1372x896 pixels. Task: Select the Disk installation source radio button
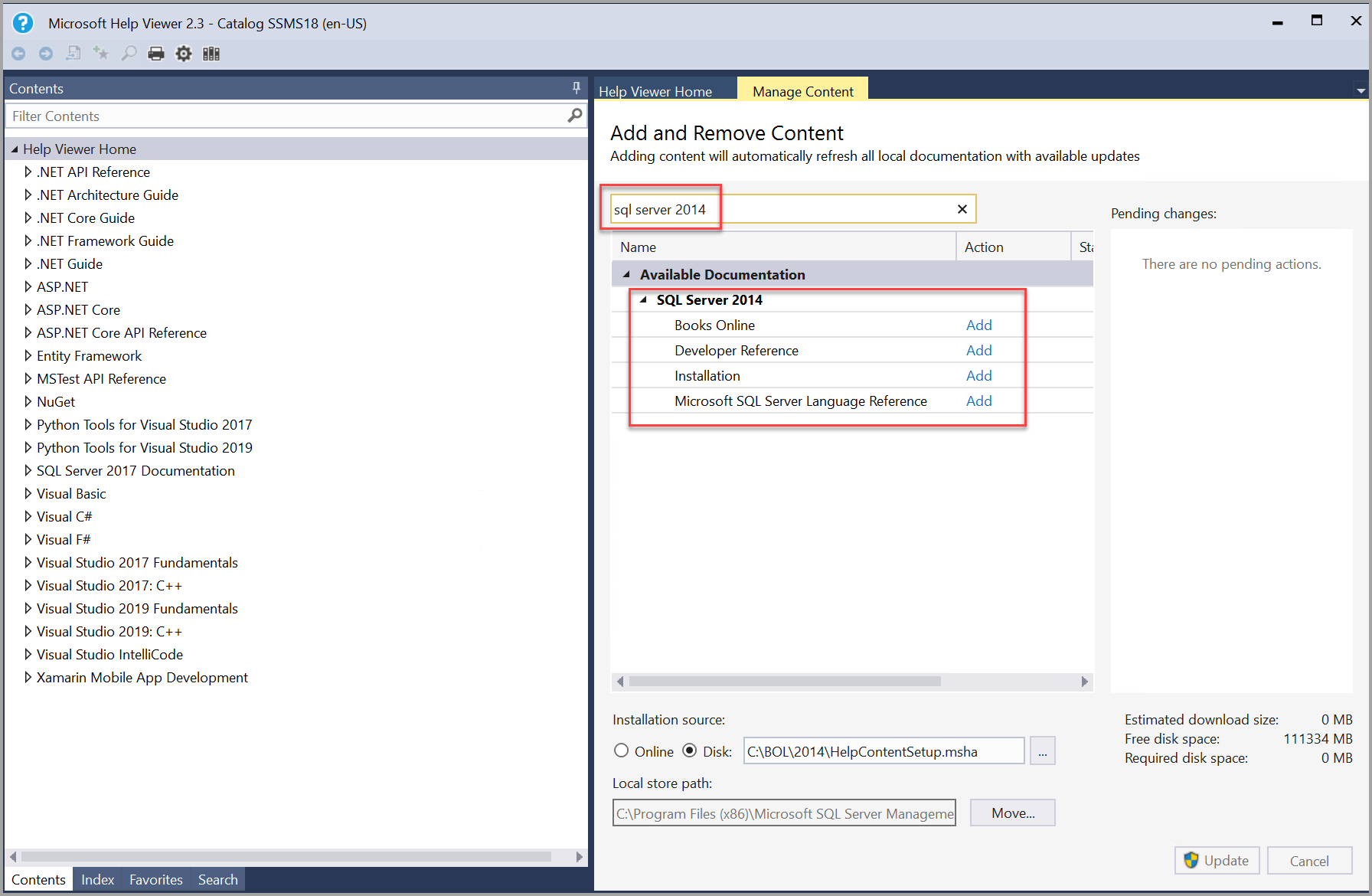[x=690, y=750]
